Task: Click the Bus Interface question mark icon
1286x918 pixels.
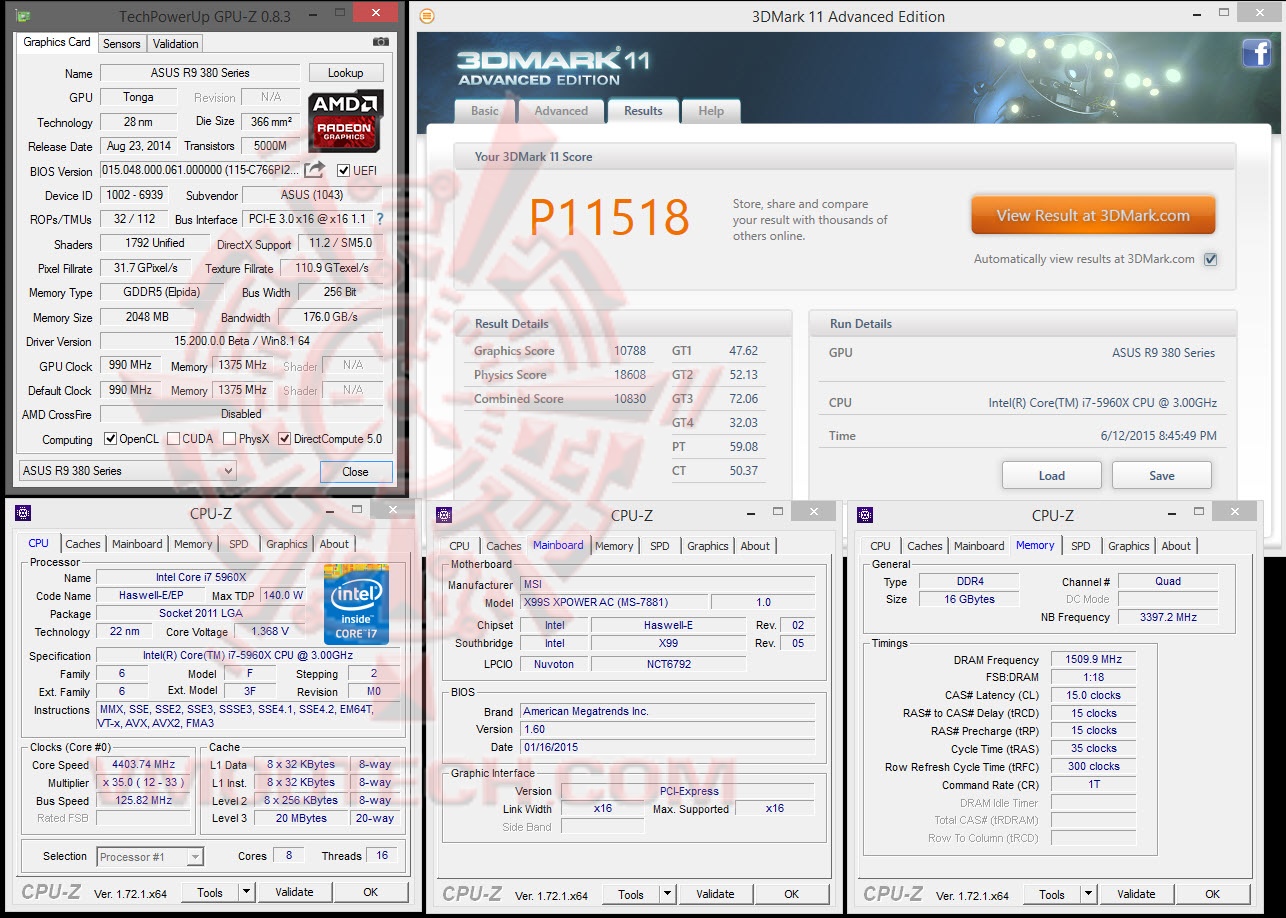Action: [x=379, y=219]
